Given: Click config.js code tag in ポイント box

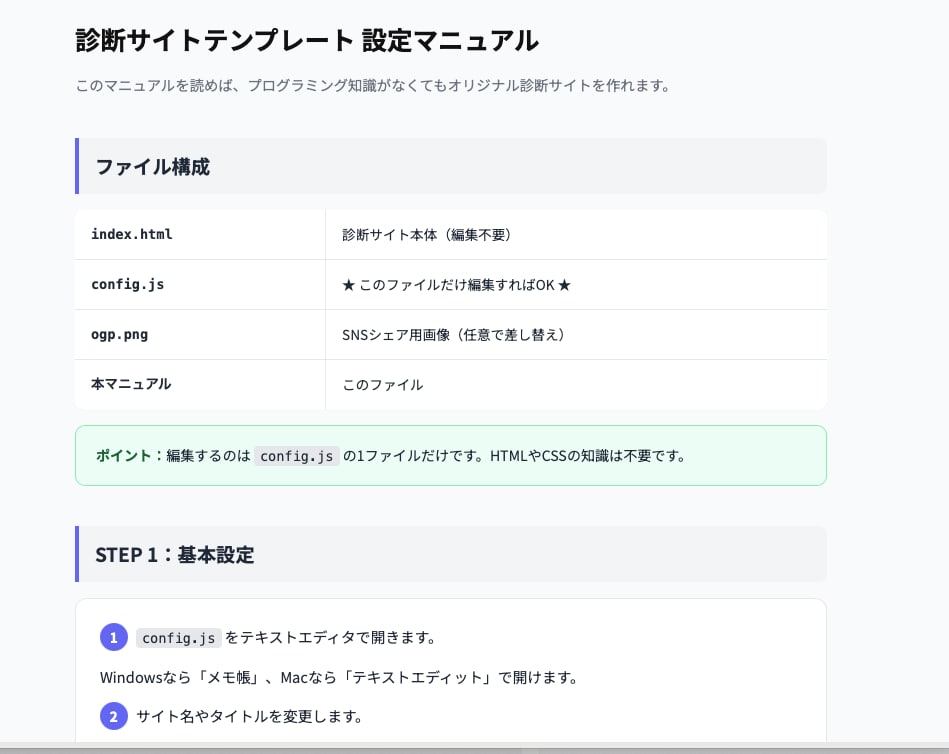Looking at the screenshot, I should (x=297, y=456).
